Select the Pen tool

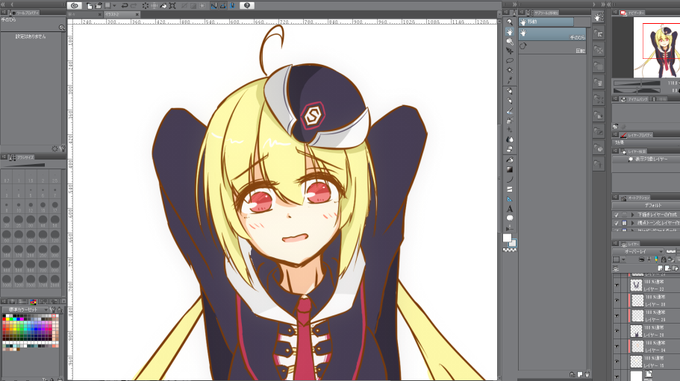point(510,91)
